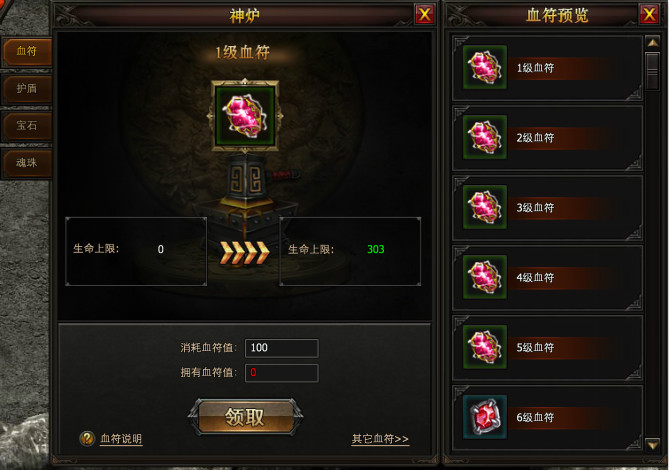Select the red 6级血符 gem icon

(485, 417)
